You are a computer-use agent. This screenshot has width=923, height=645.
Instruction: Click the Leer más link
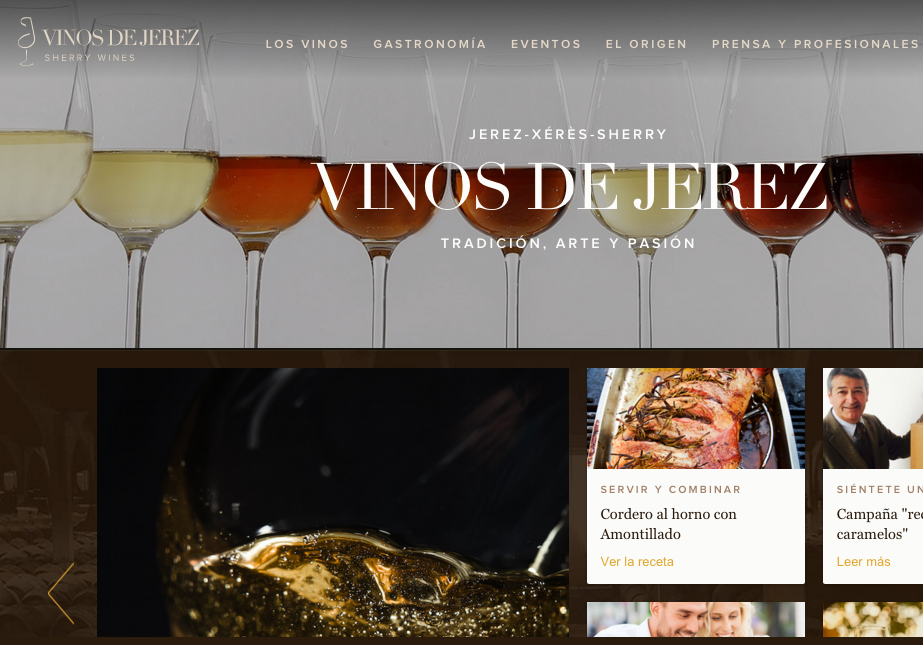864,561
